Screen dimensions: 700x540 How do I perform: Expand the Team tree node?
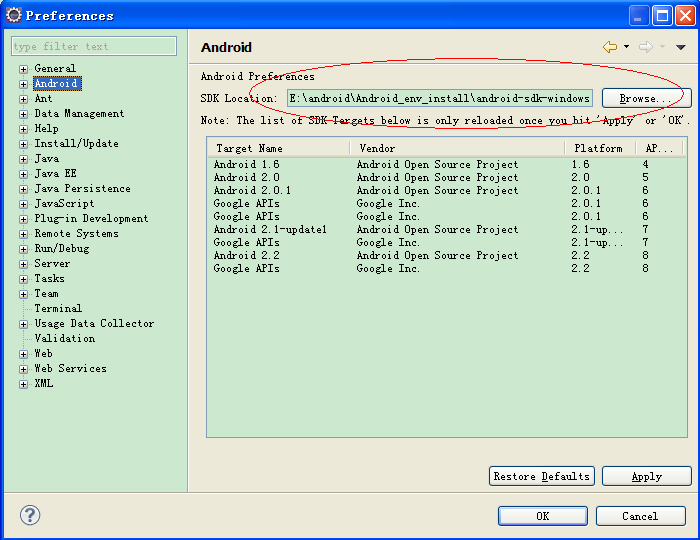point(24,294)
